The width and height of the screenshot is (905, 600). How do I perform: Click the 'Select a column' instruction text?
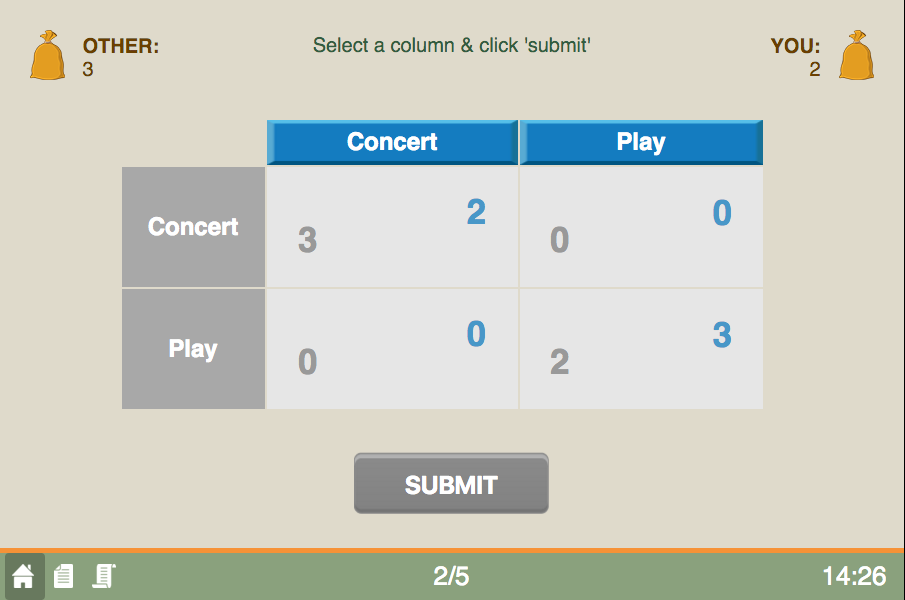[x=451, y=45]
